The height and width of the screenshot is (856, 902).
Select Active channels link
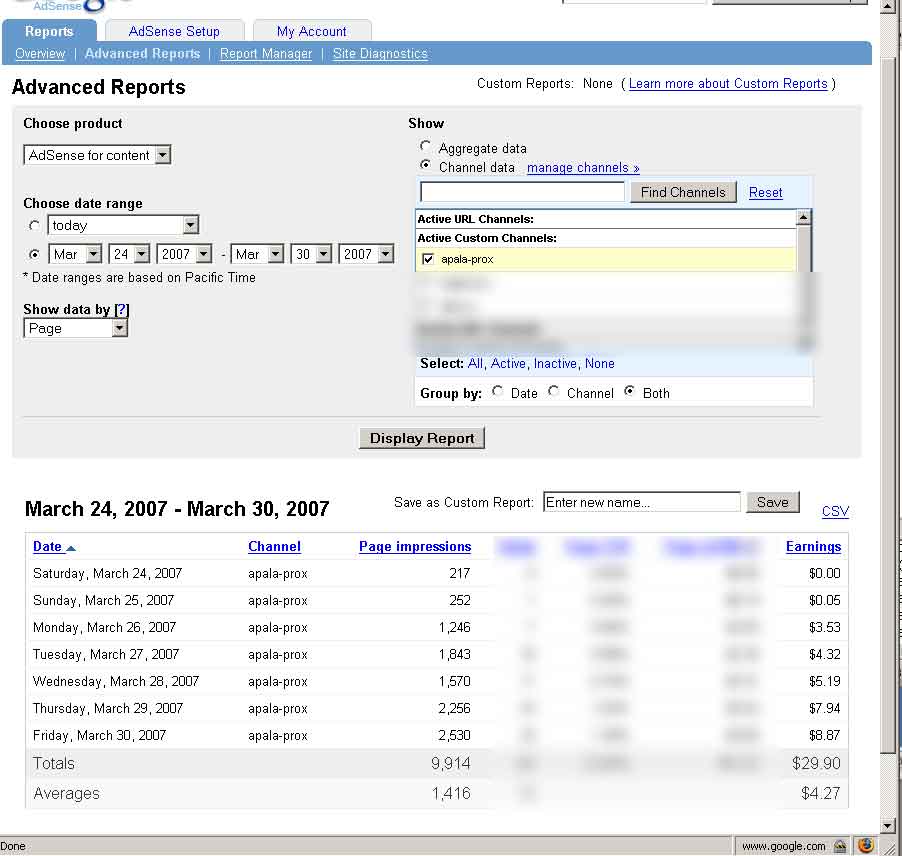click(508, 364)
